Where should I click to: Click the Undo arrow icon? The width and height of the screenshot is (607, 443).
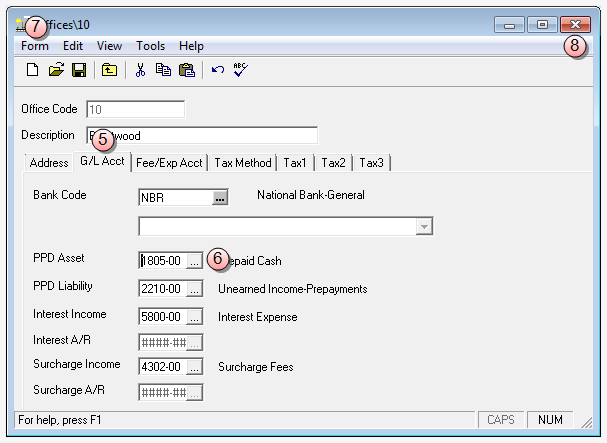click(217, 70)
